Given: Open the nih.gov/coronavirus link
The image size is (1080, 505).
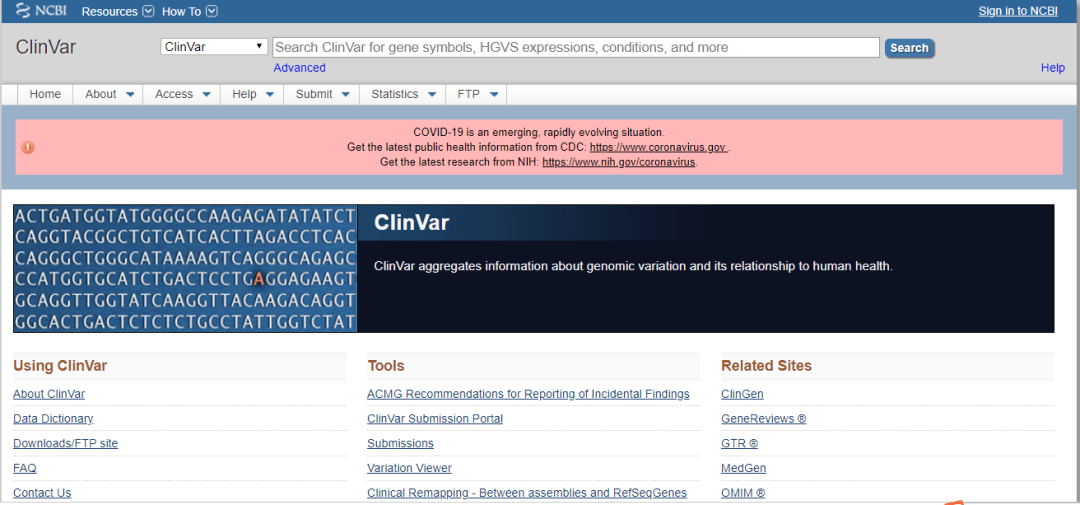Looking at the screenshot, I should click(x=619, y=163).
